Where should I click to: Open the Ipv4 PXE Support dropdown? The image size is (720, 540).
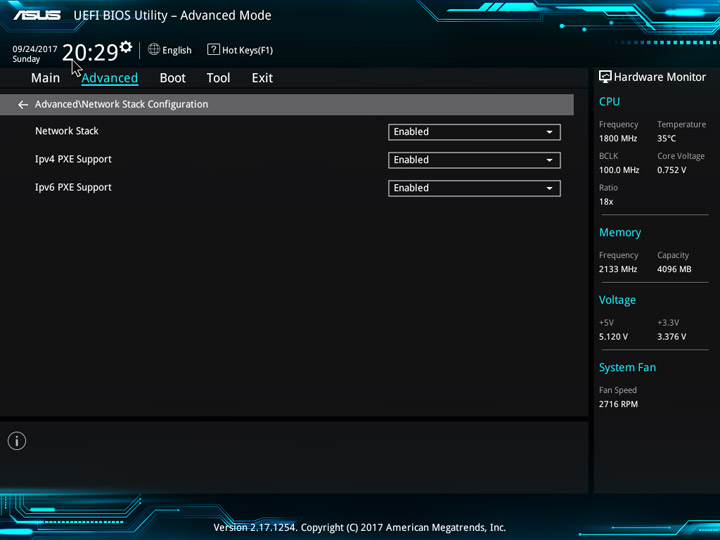tap(474, 160)
